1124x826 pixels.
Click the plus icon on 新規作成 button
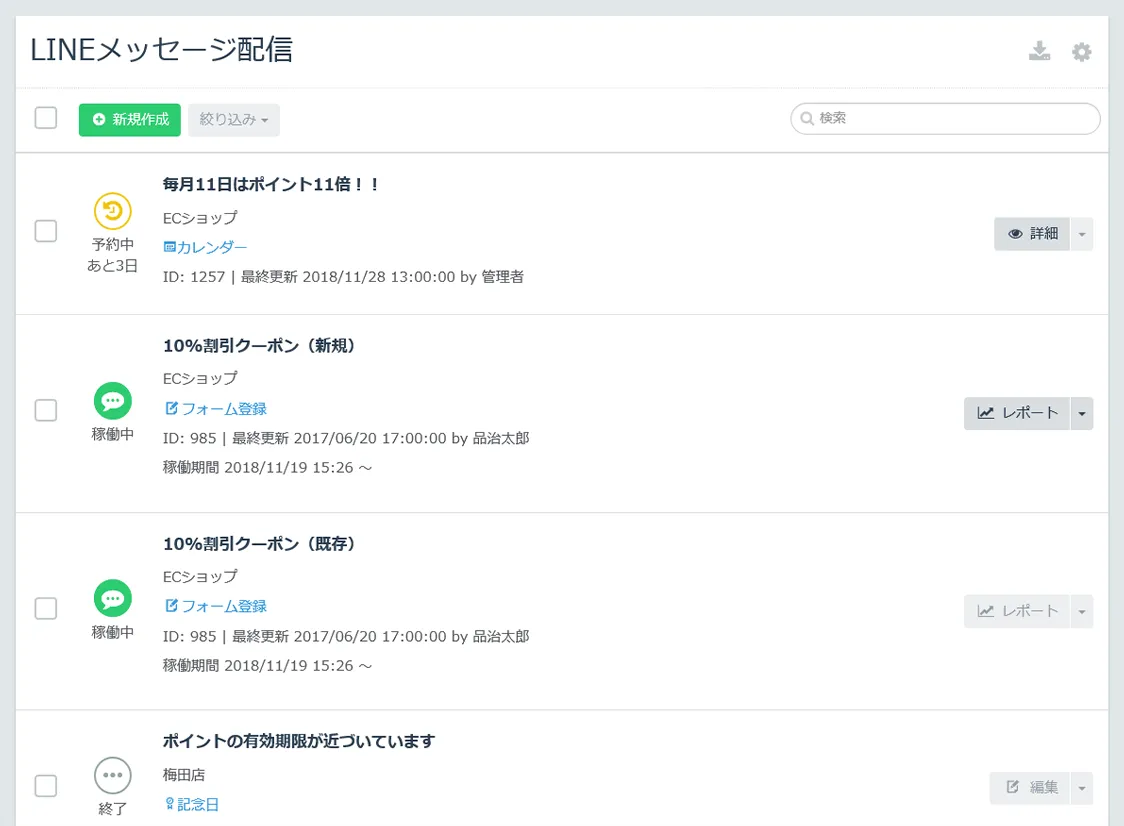[x=99, y=120]
